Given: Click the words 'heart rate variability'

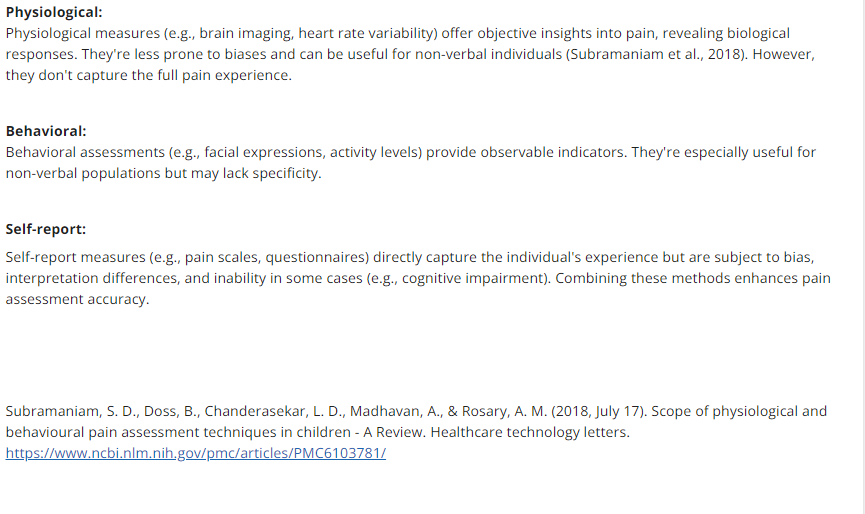Looking at the screenshot, I should point(366,33).
